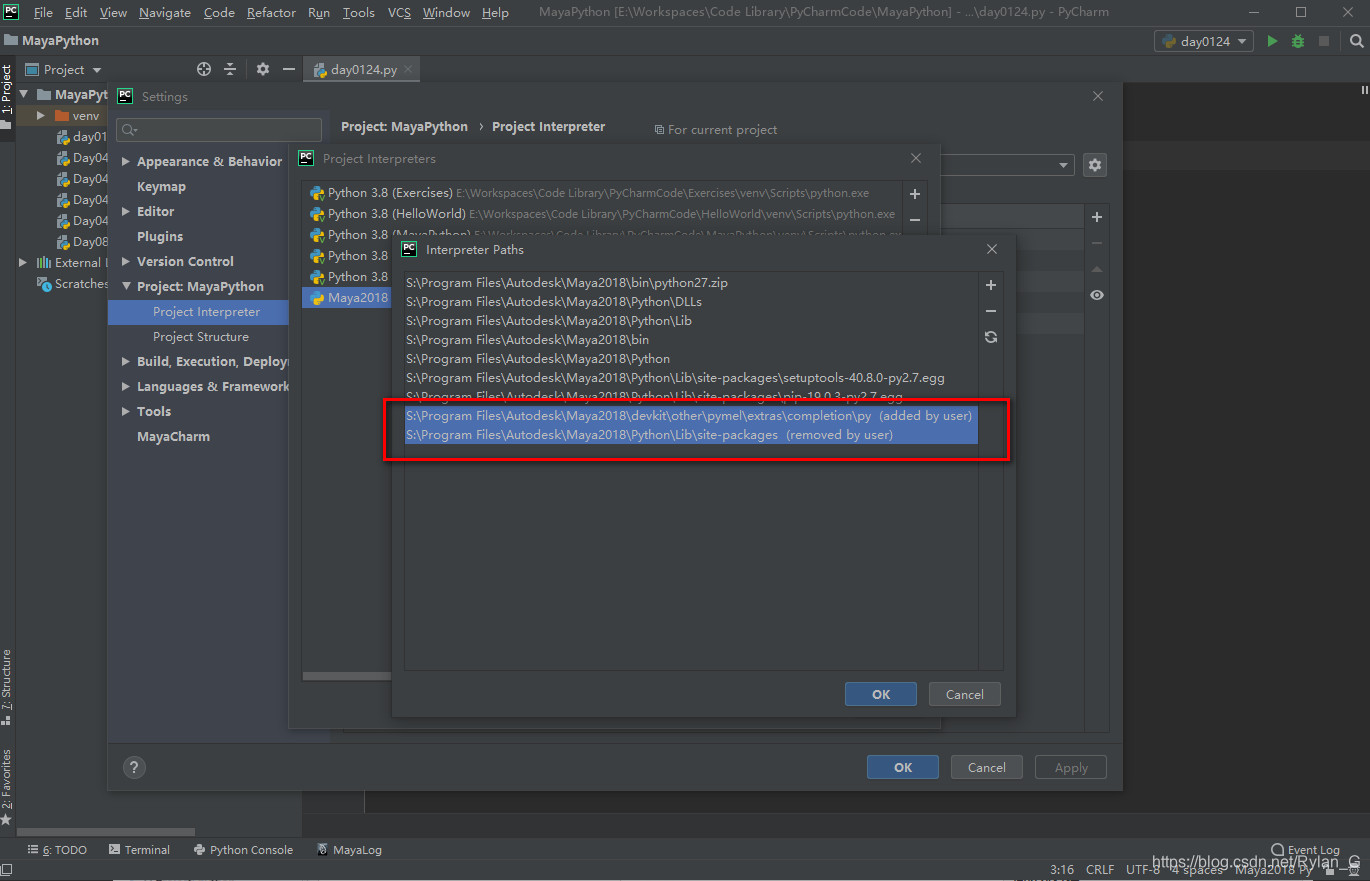
Task: Select Project Structure in settings tree
Action: pyautogui.click(x=201, y=337)
